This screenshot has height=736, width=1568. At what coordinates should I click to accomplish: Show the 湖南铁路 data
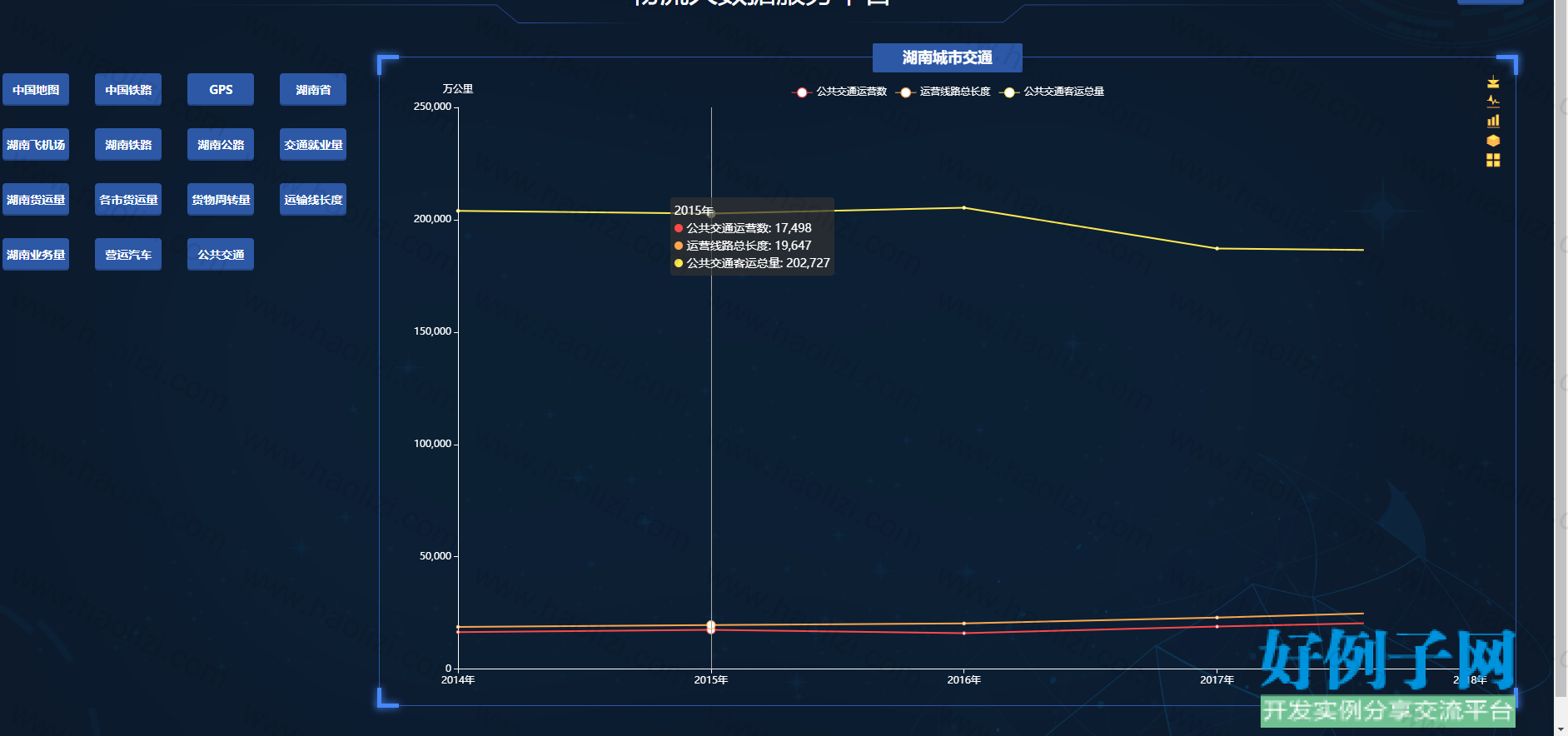click(x=128, y=145)
